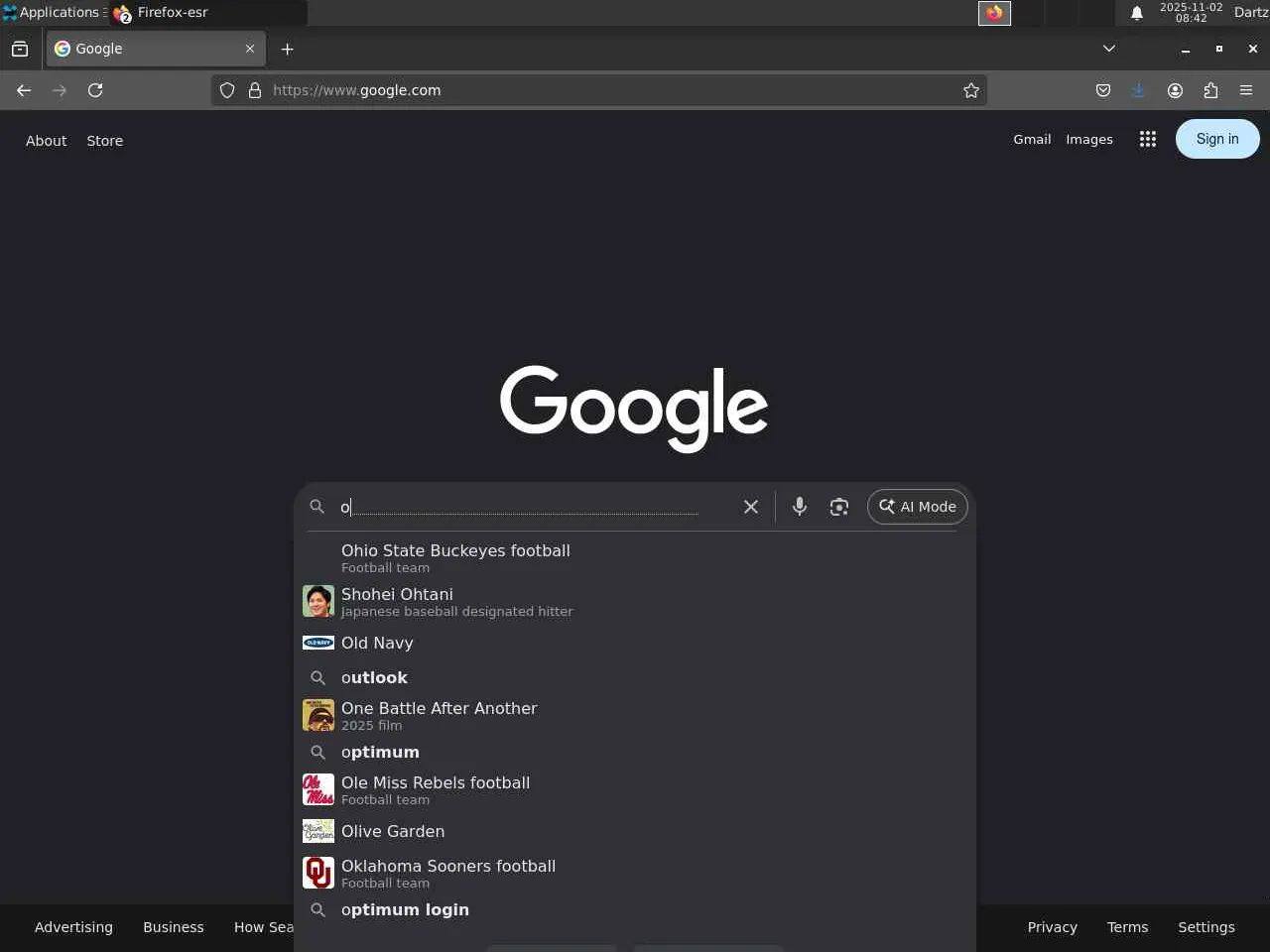
Task: Clear the search box text
Action: coord(751,507)
